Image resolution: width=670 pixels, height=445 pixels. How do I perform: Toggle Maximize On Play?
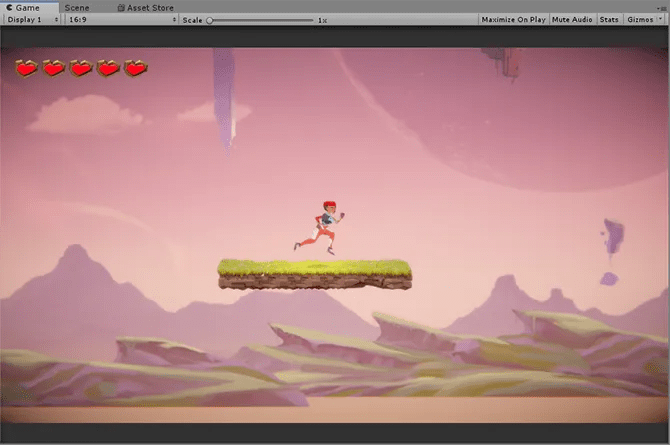click(513, 20)
